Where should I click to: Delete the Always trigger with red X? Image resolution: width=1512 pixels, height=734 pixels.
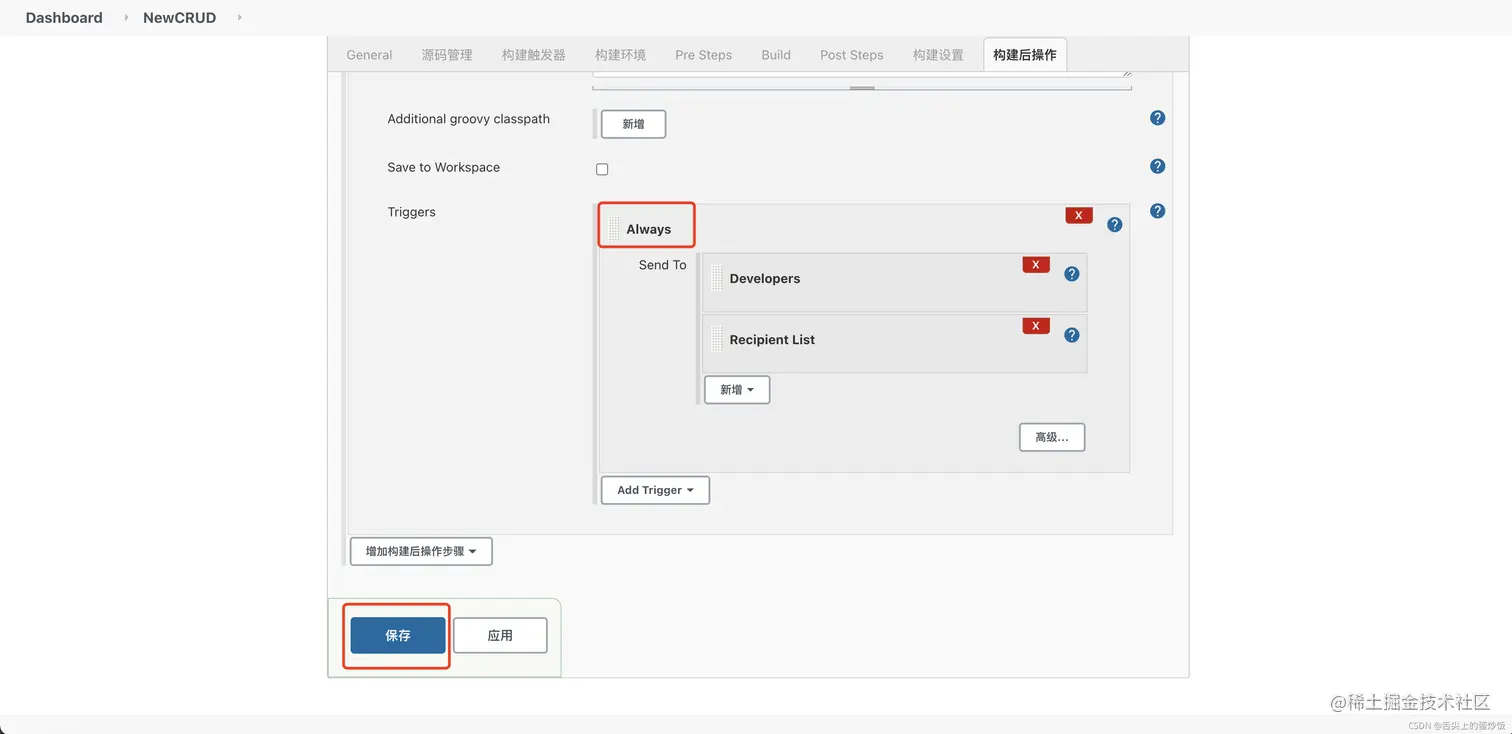click(x=1079, y=215)
